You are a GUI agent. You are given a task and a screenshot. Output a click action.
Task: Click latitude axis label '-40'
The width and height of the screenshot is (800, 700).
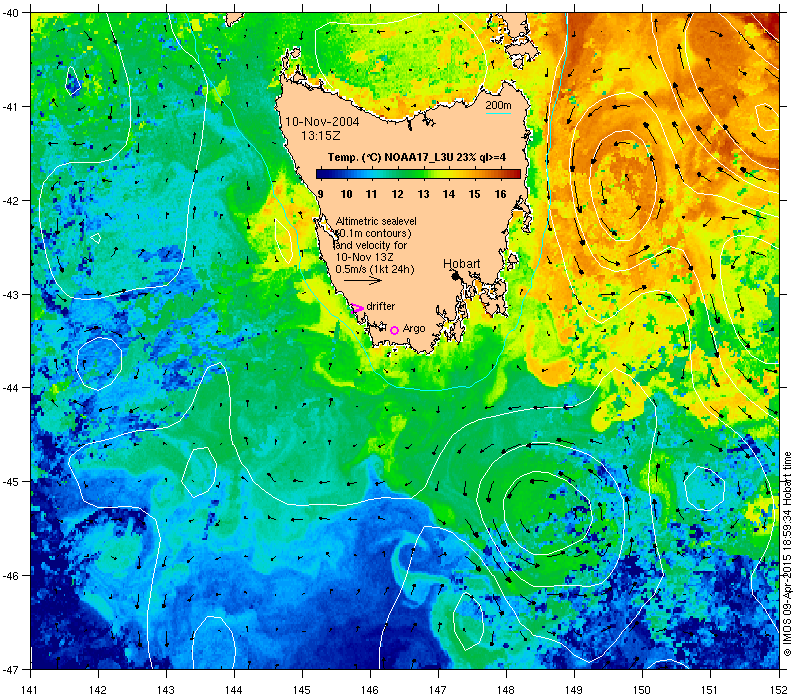coord(11,13)
